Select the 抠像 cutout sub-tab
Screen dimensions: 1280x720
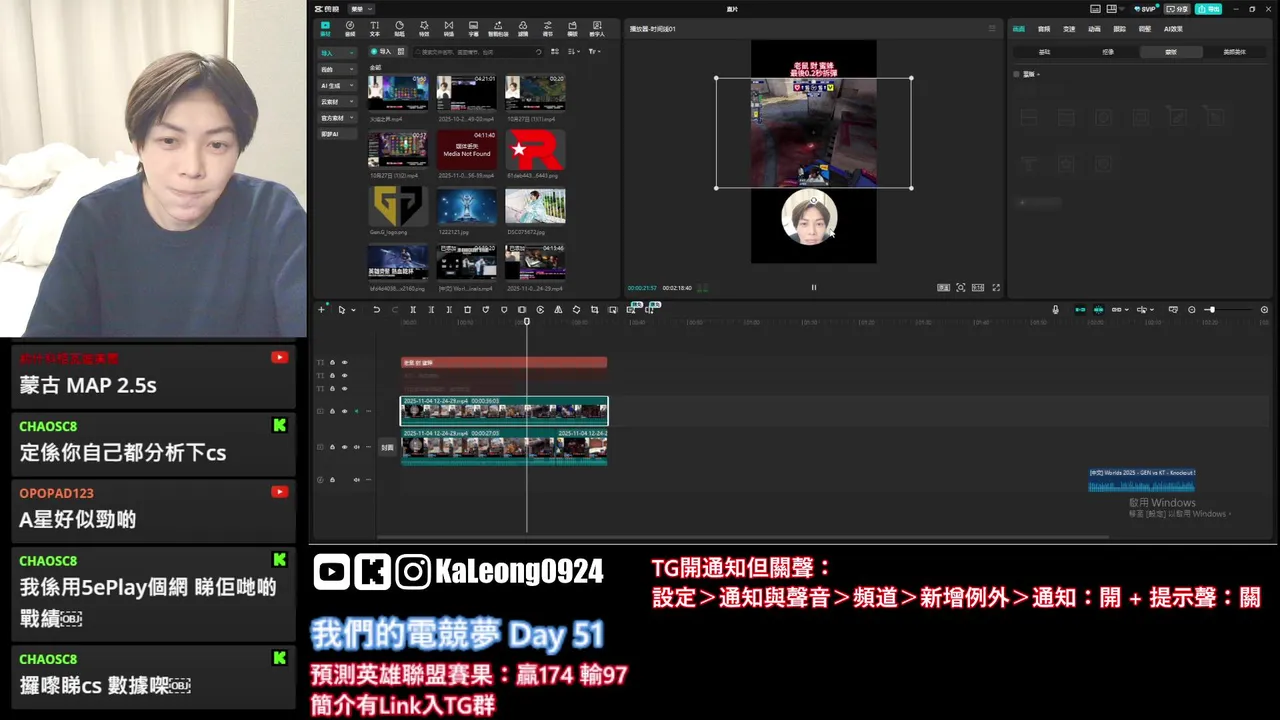coord(1108,52)
